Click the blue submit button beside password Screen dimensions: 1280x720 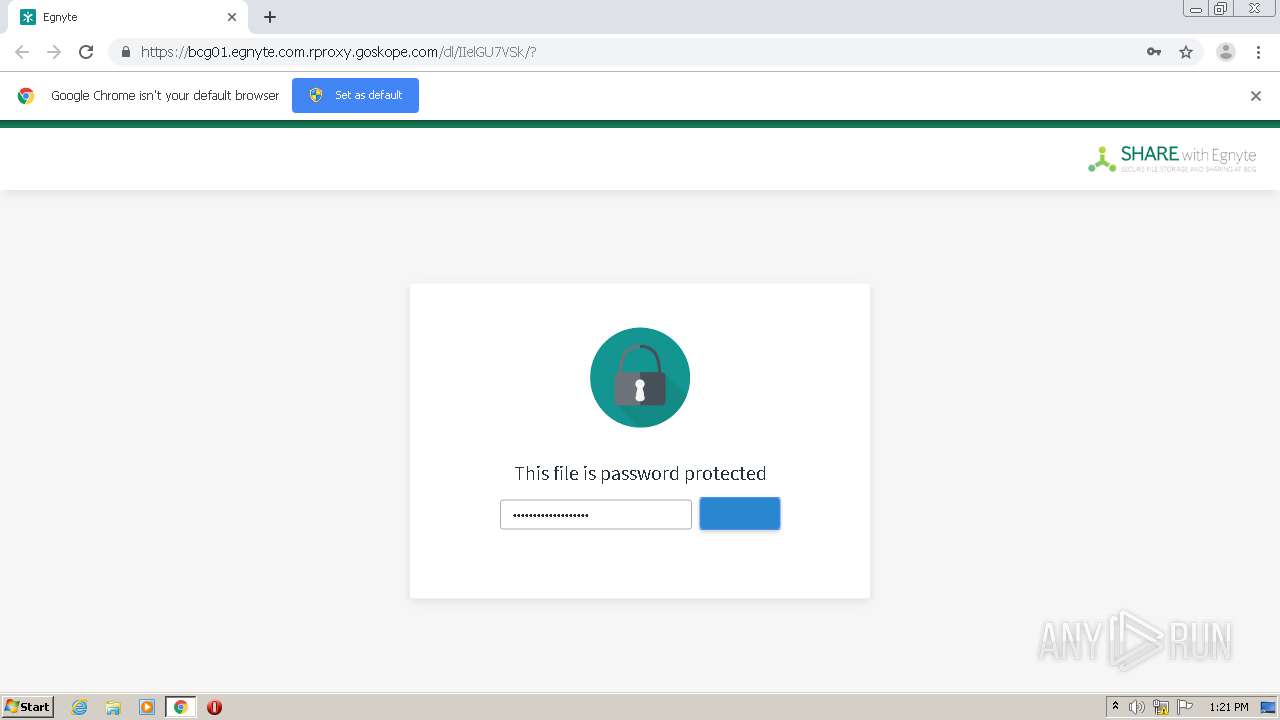[x=740, y=514]
